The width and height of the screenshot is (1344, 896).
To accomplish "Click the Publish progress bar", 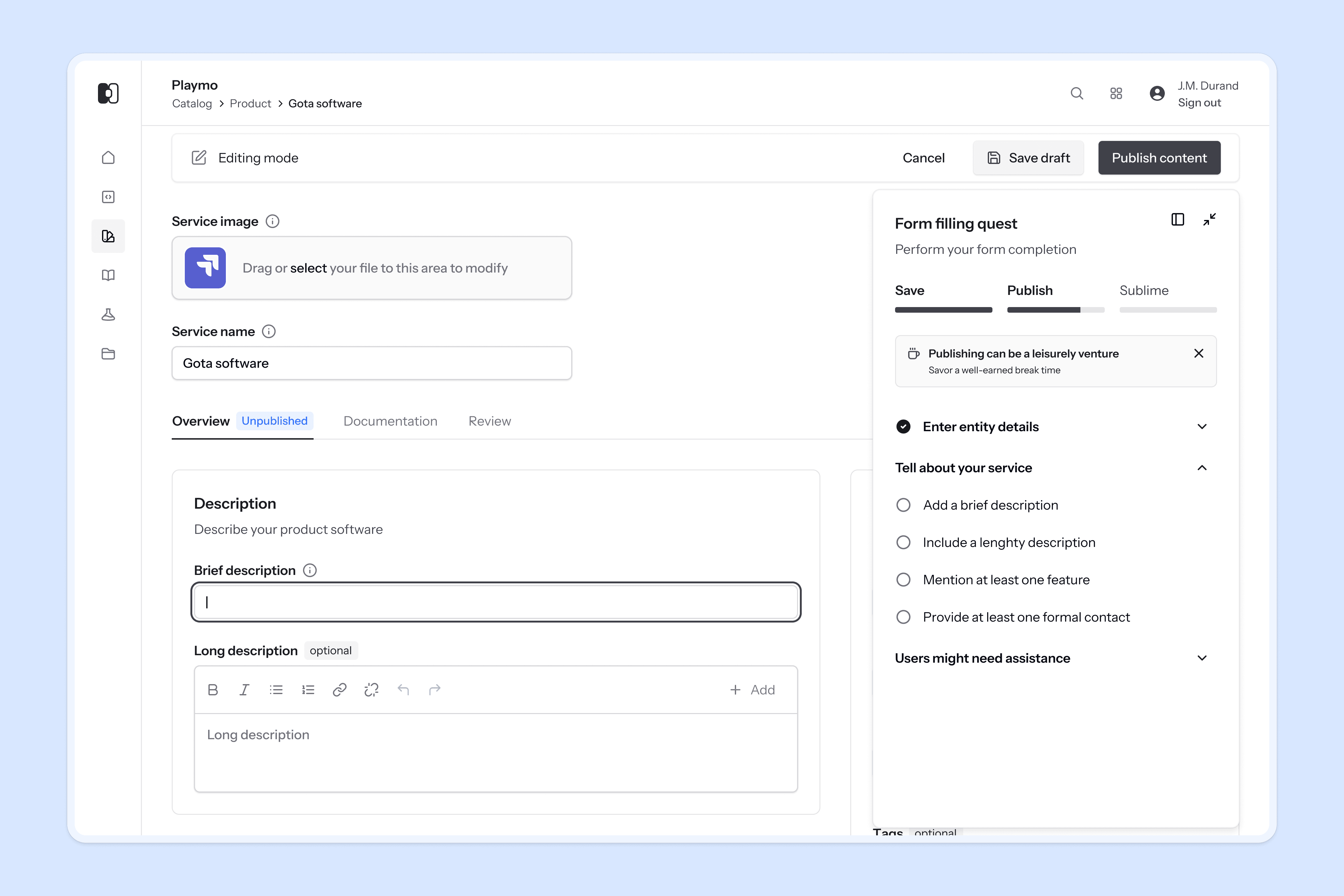I will (x=1055, y=310).
